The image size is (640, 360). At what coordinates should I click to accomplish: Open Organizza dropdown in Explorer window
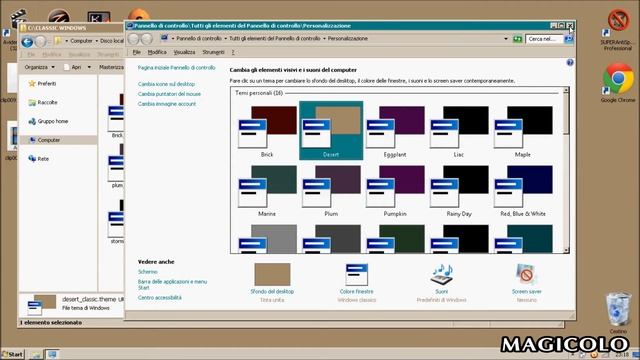(x=39, y=67)
